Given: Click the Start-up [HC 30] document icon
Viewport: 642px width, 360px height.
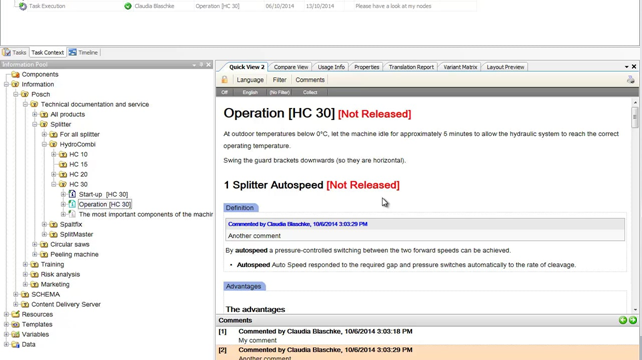Looking at the screenshot, I should pyautogui.click(x=72, y=194).
